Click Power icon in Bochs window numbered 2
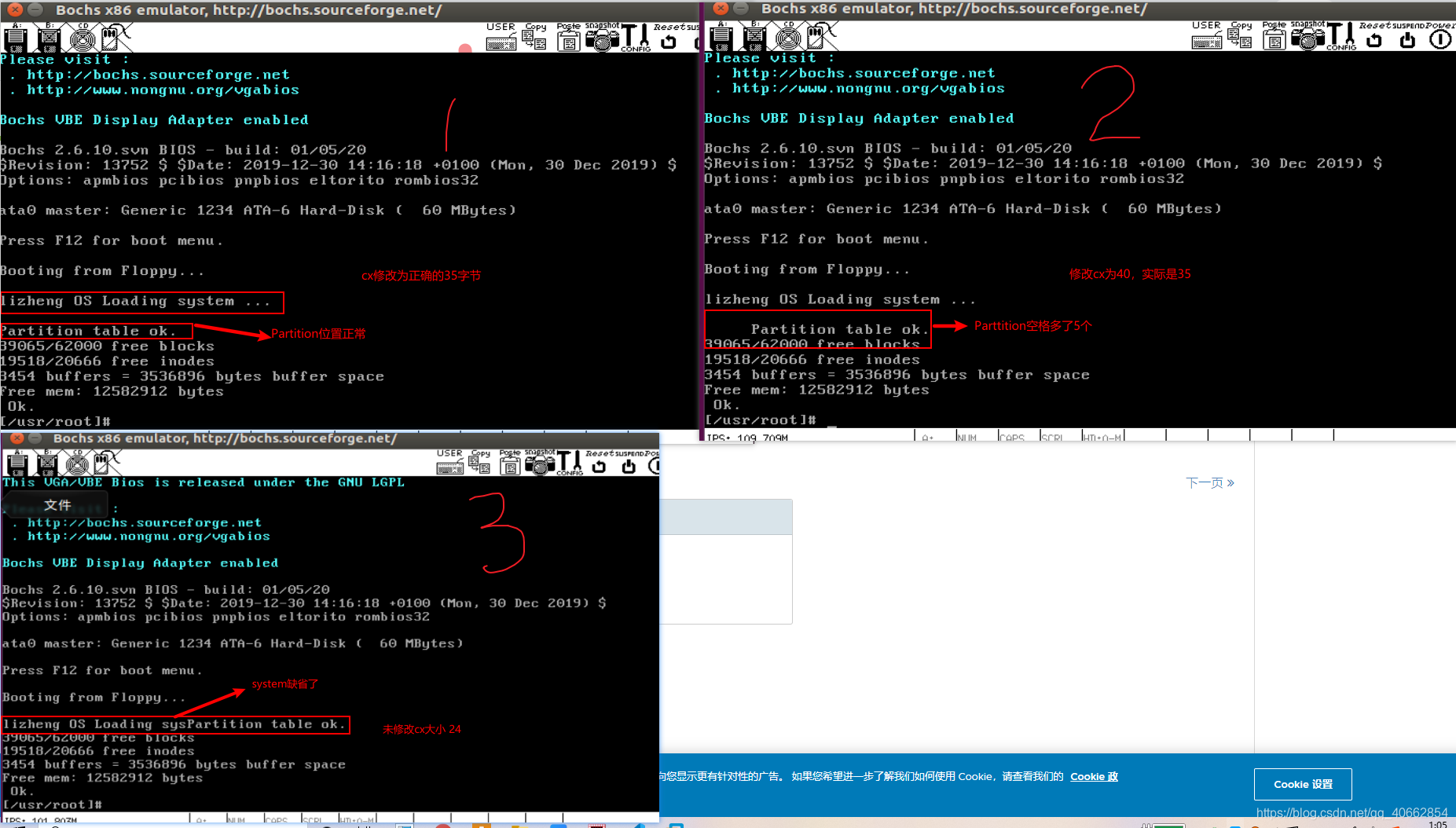This screenshot has height=828, width=1456. point(1440,36)
